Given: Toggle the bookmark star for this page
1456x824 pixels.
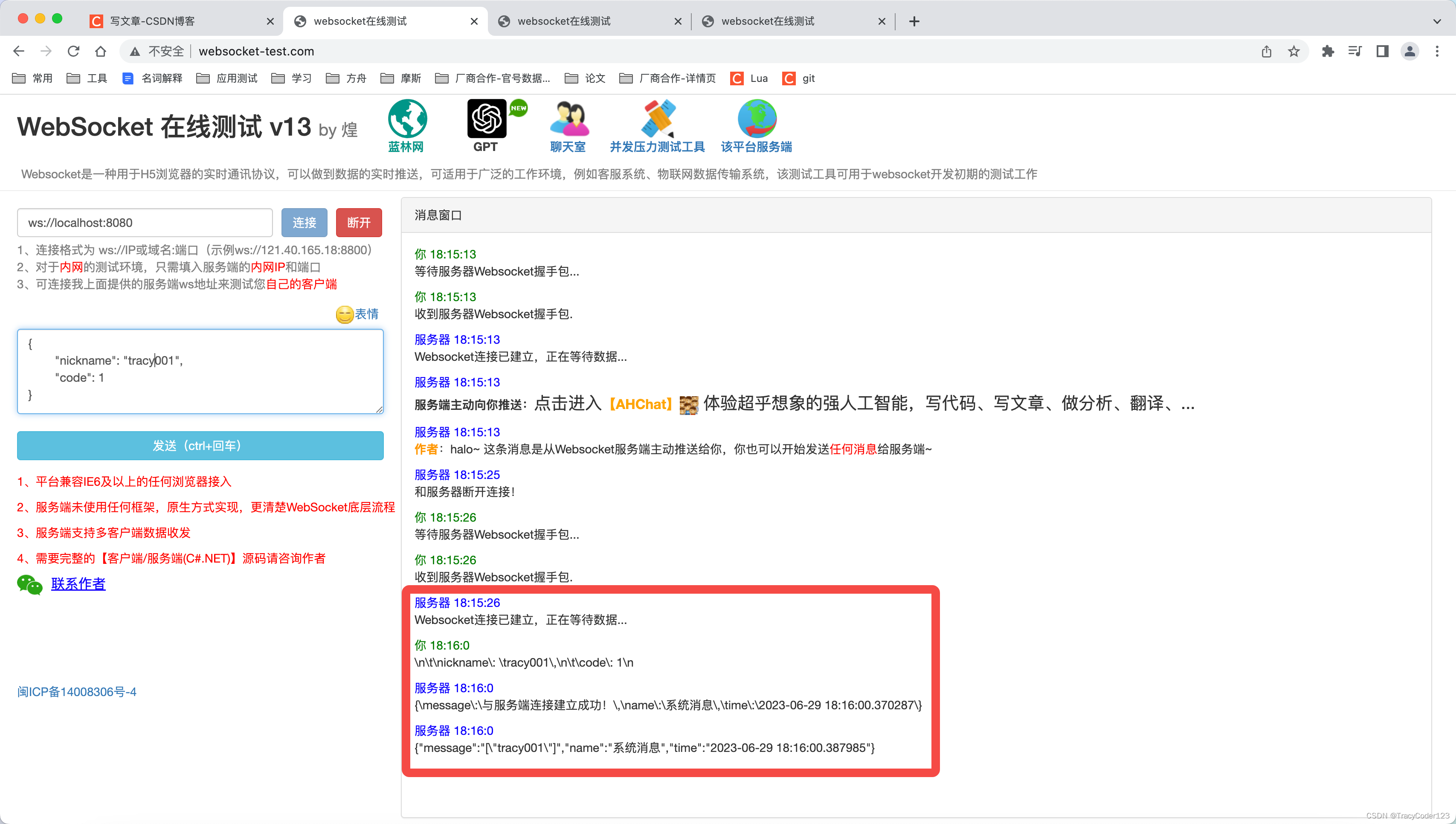Looking at the screenshot, I should 1294,51.
